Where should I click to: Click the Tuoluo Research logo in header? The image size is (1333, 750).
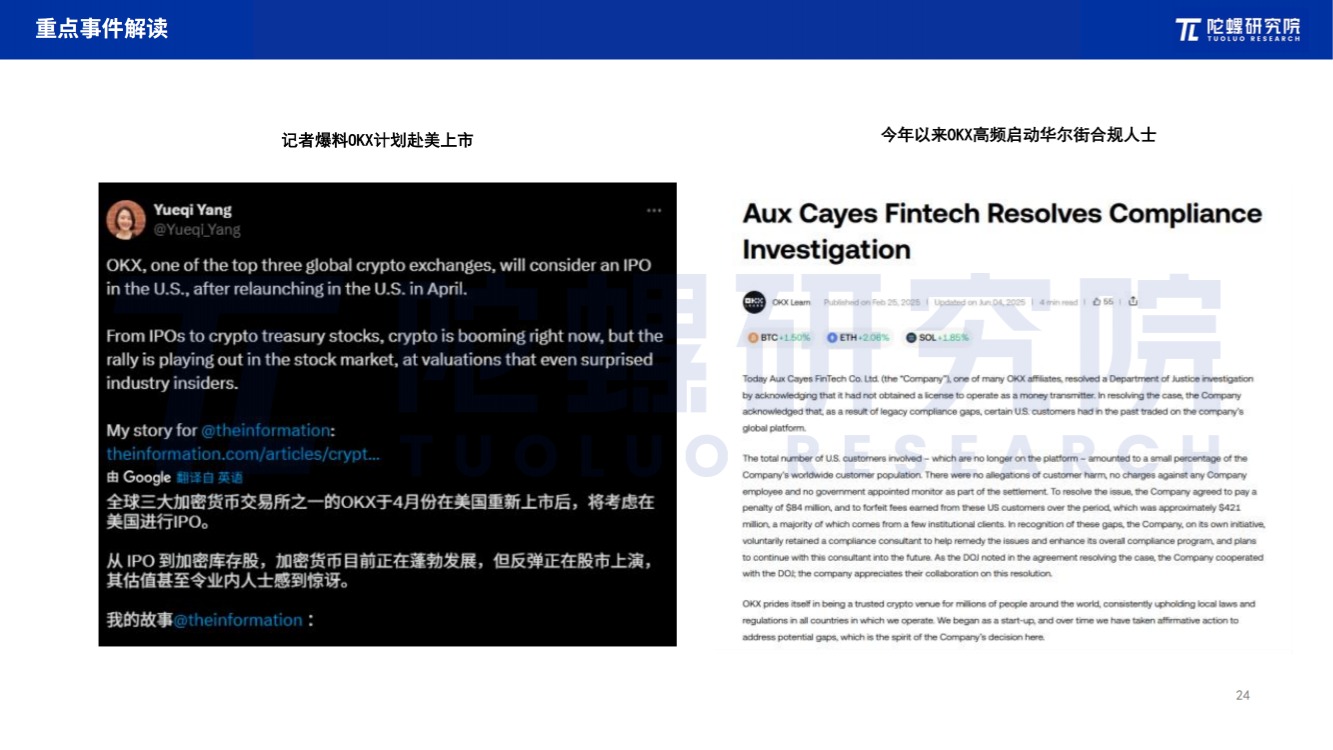[x=1238, y=29]
